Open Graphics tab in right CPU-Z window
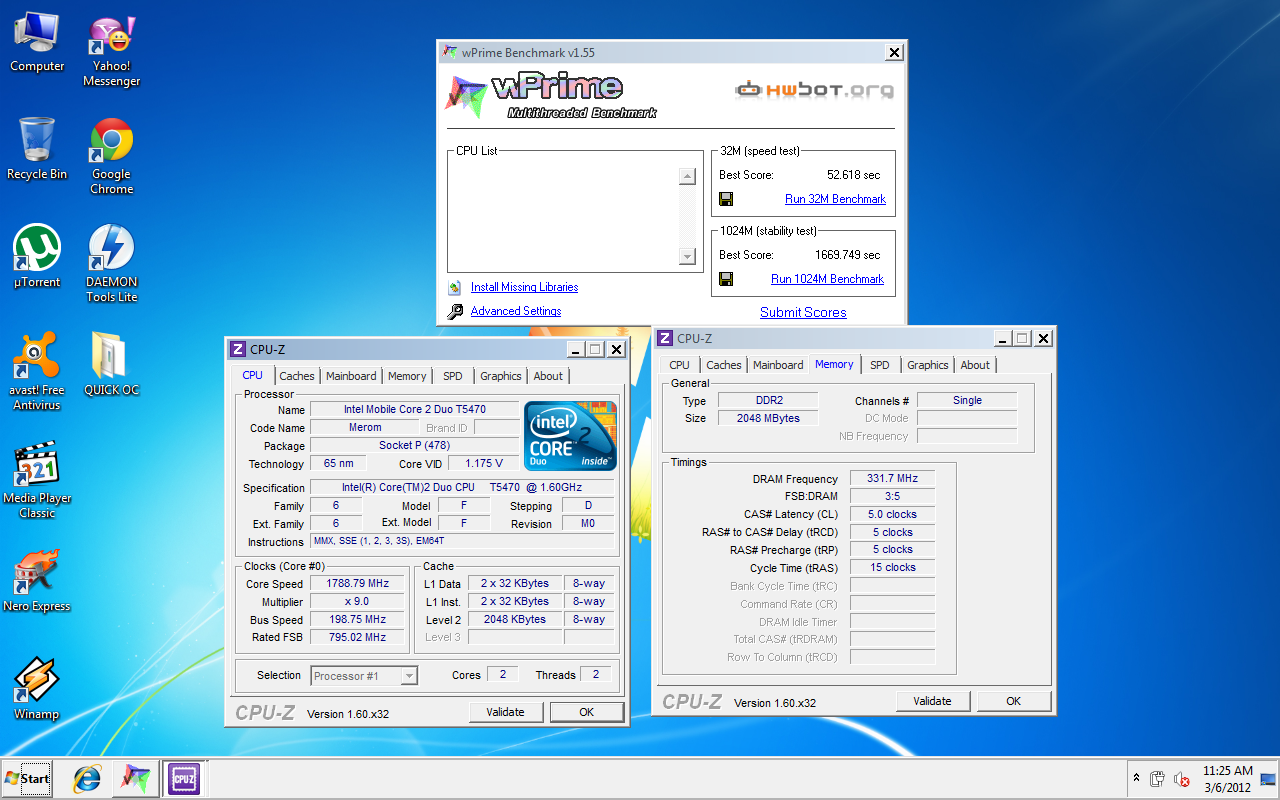 coord(928,365)
